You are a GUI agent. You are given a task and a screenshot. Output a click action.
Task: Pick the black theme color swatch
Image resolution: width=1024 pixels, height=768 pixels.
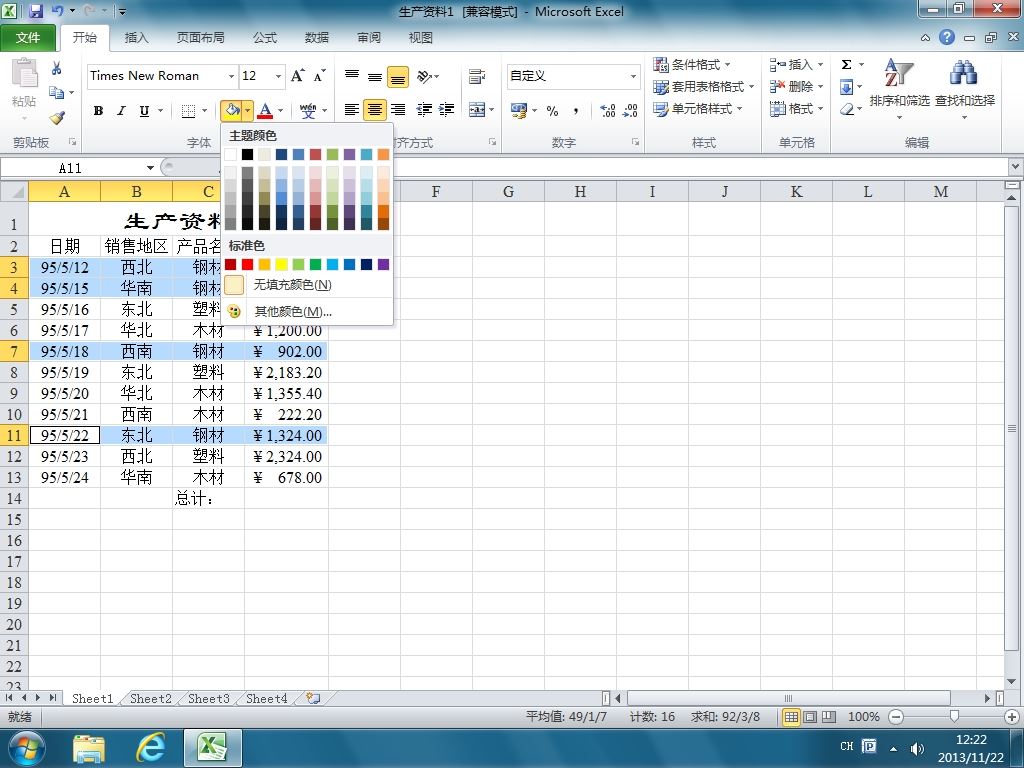pyautogui.click(x=248, y=154)
